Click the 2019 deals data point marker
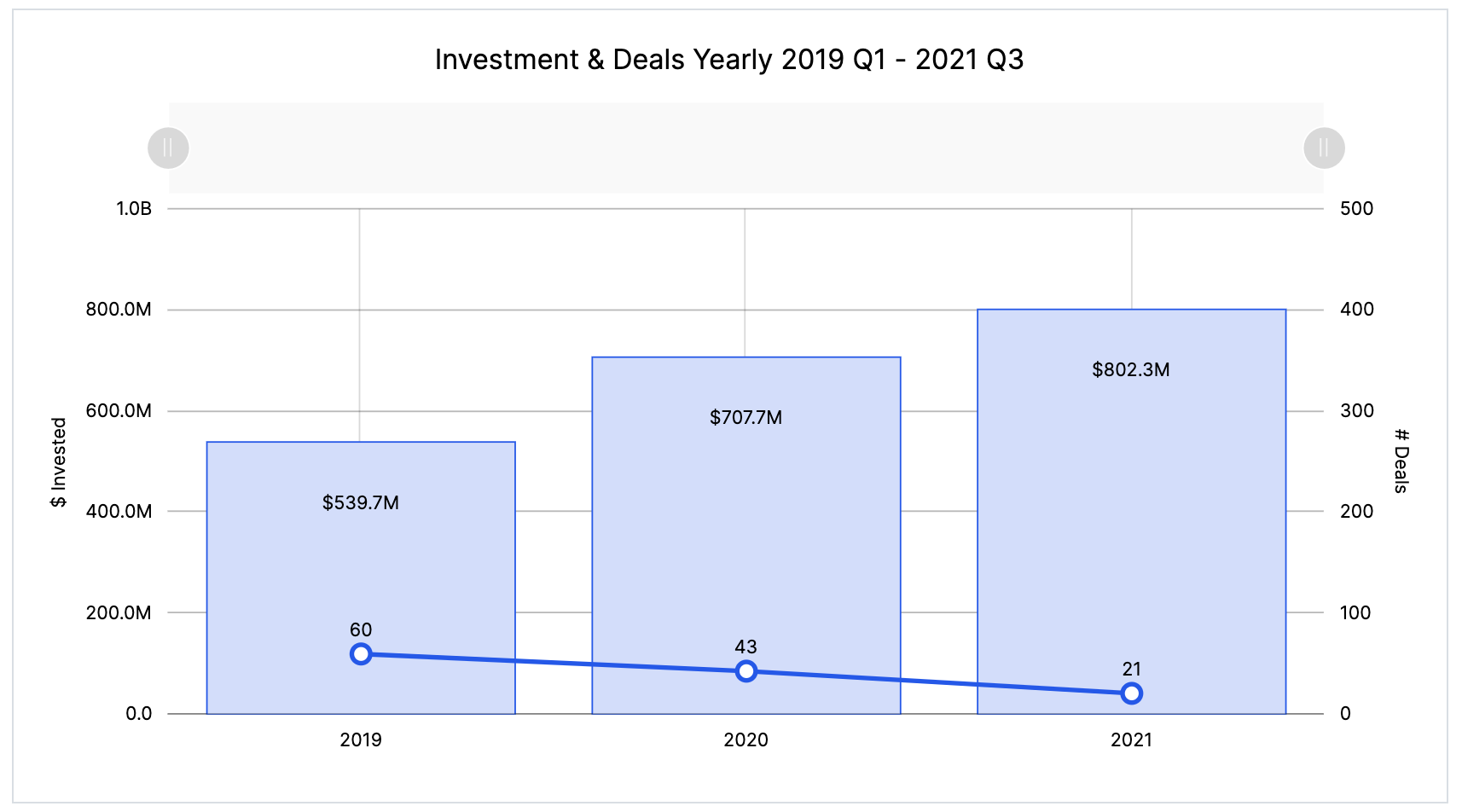1462x812 pixels. (361, 654)
